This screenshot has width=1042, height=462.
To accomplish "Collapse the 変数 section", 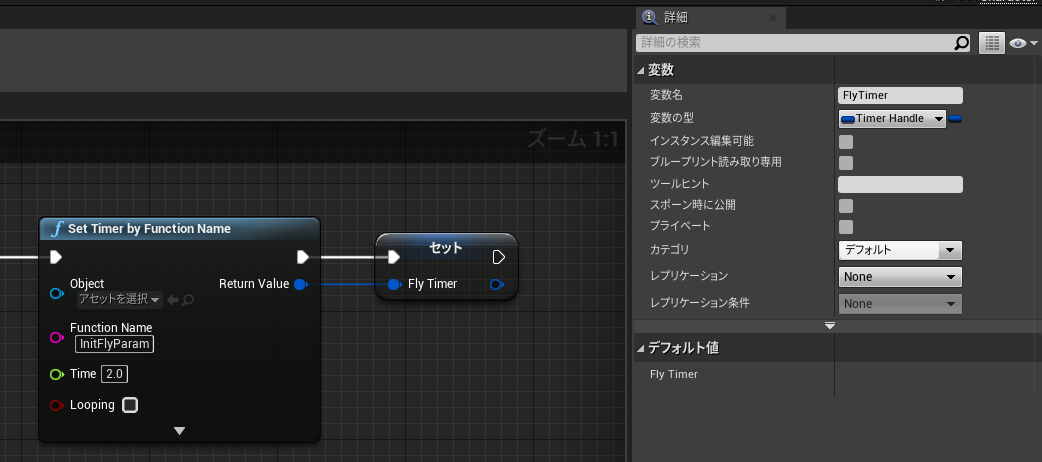I will pyautogui.click(x=641, y=70).
